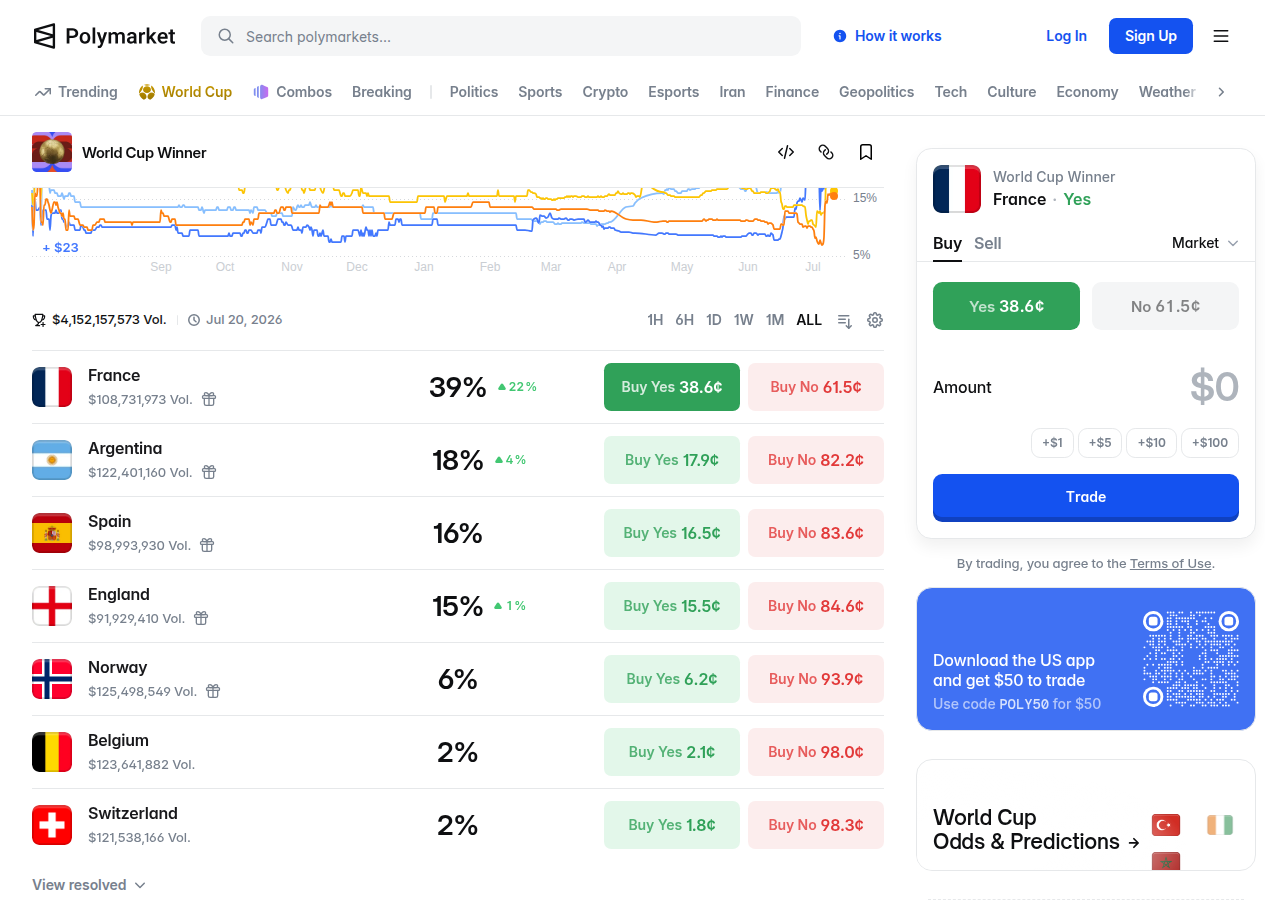Open the Market order type dropdown
The height and width of the screenshot is (900, 1280).
(1205, 243)
